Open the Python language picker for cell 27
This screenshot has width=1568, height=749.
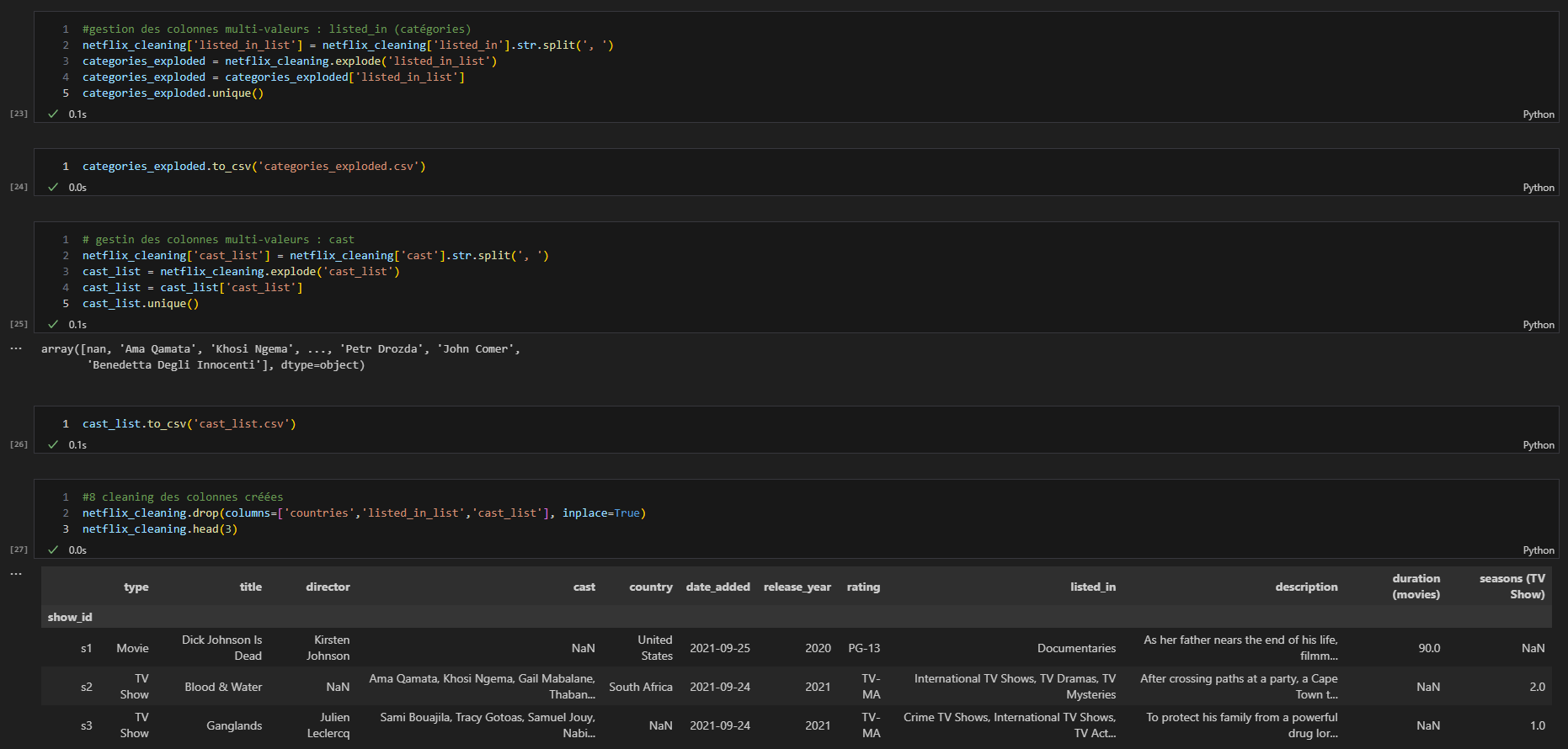coord(1538,550)
